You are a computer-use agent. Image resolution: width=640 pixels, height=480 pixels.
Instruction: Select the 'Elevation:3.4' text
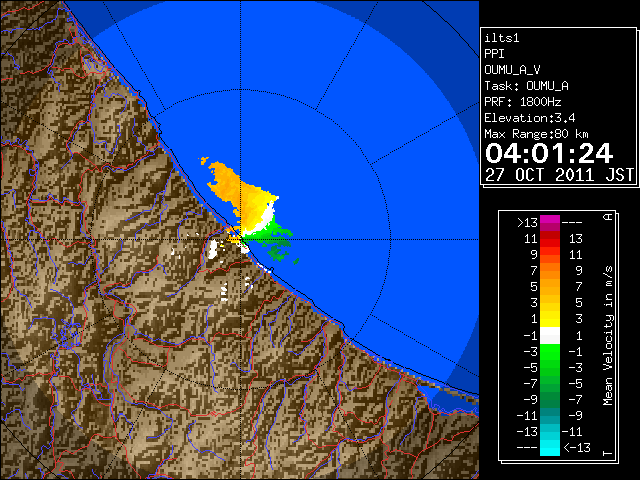pyautogui.click(x=530, y=118)
